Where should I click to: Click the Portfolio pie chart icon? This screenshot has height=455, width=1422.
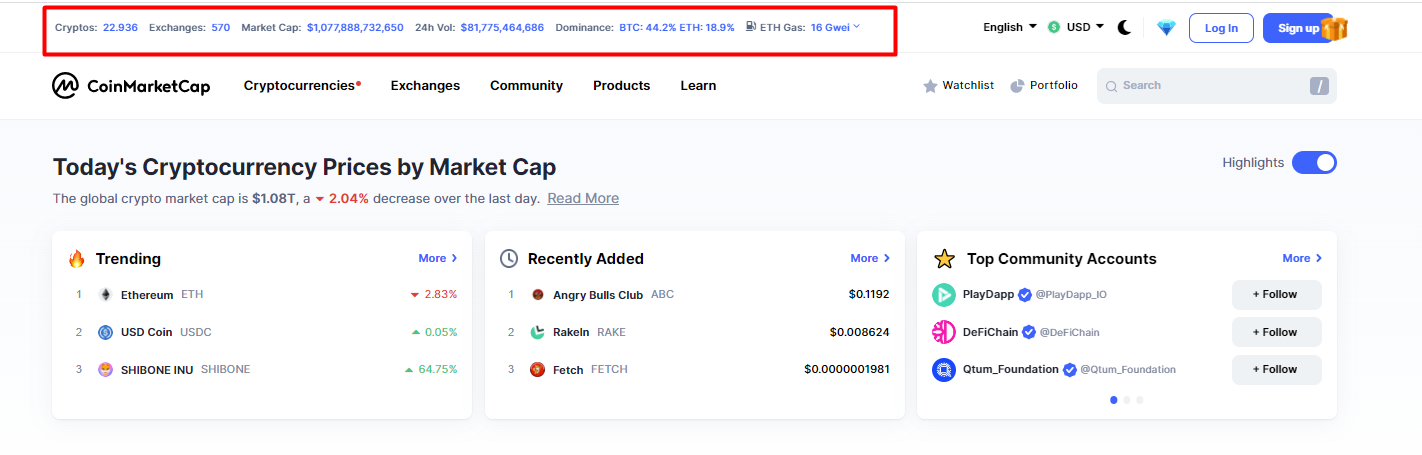pyautogui.click(x=1018, y=86)
